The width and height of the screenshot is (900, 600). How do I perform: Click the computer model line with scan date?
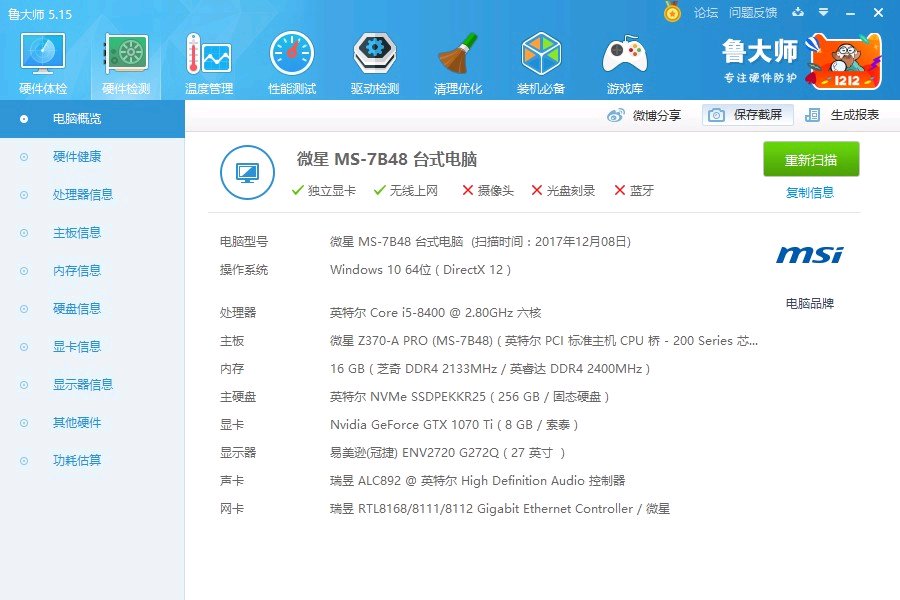click(480, 242)
